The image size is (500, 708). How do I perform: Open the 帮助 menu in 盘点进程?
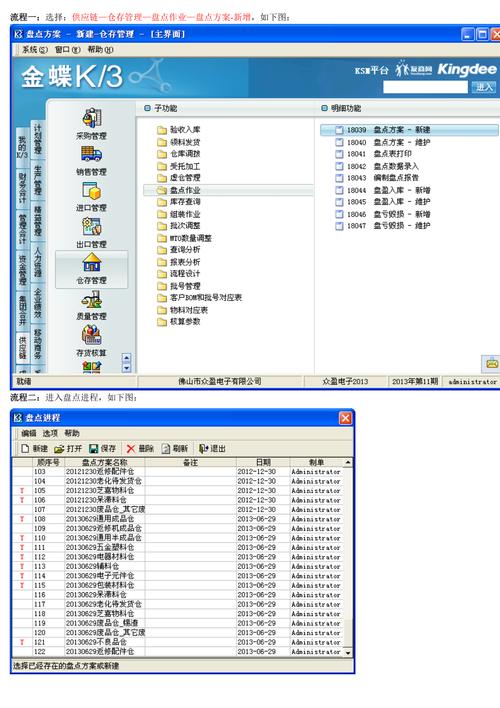pos(72,433)
